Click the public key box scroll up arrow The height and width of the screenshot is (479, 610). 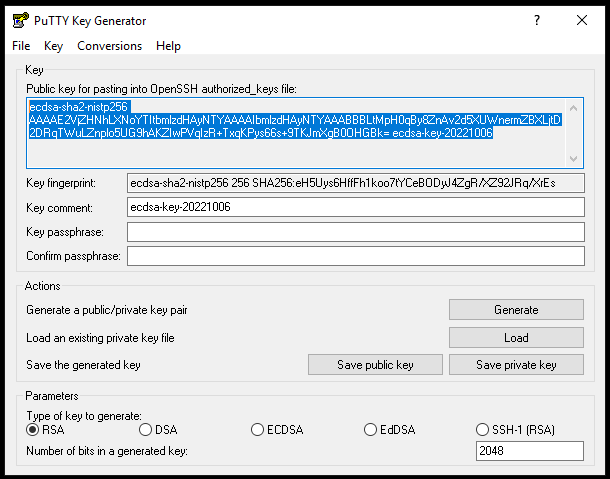tap(573, 109)
